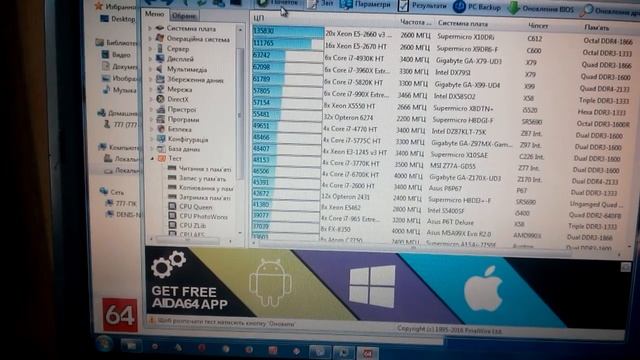Click the Частота column header
The width and height of the screenshot is (640, 360).
[x=415, y=22]
